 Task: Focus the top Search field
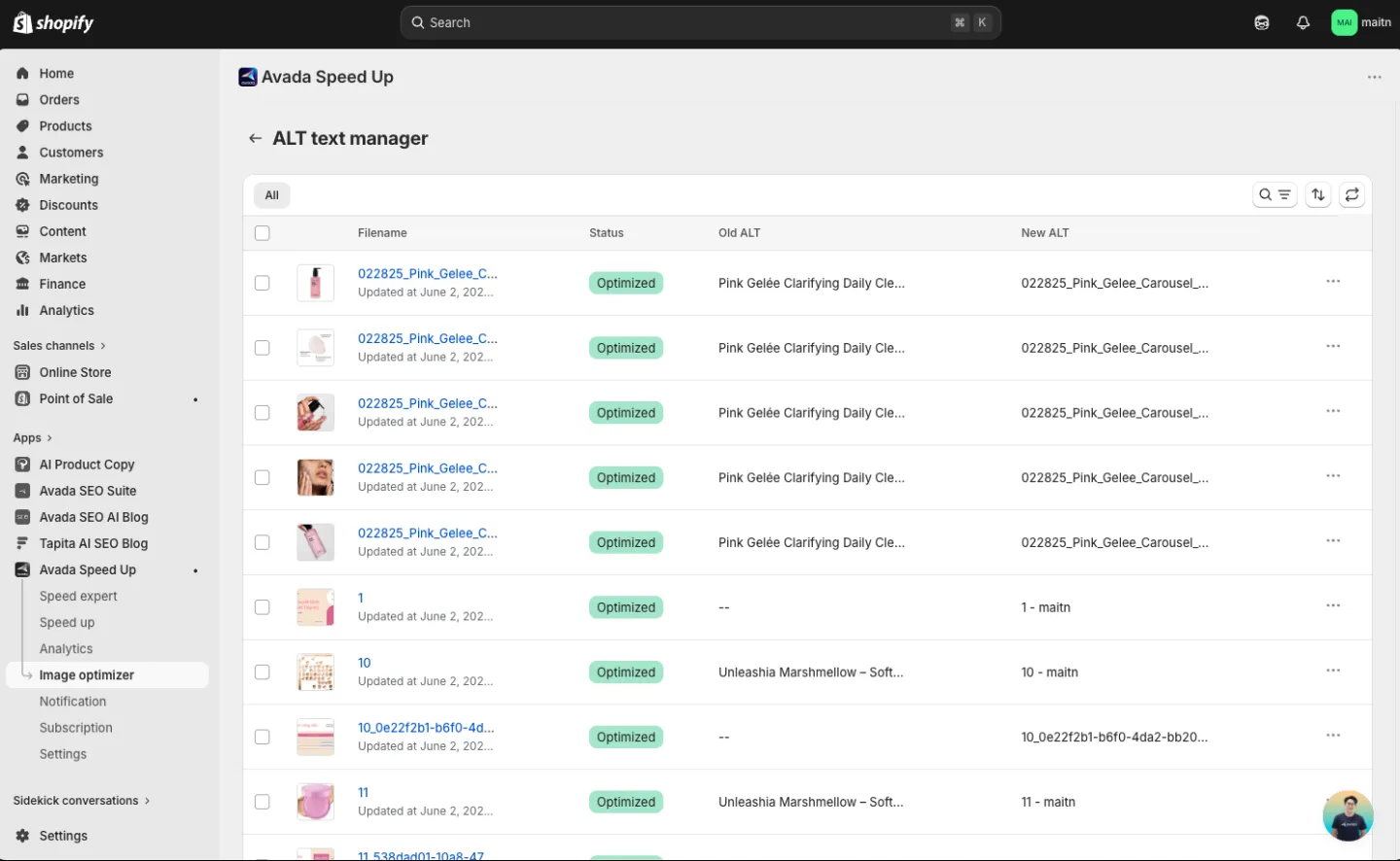click(x=700, y=22)
